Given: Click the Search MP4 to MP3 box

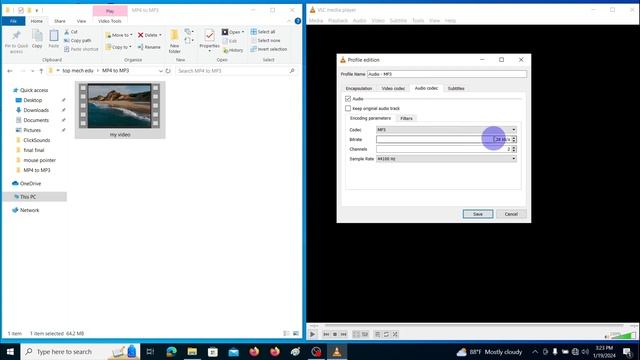Looking at the screenshot, I should pos(236,71).
